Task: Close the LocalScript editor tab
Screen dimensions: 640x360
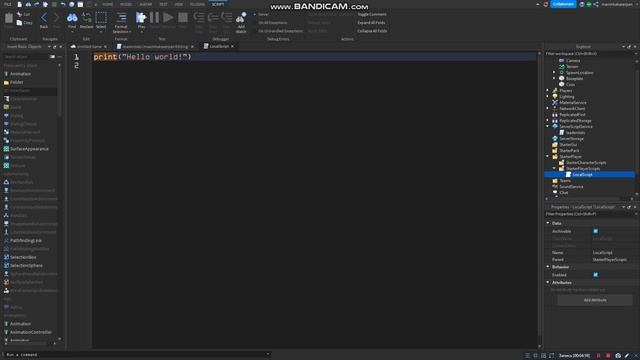Action: [232, 47]
